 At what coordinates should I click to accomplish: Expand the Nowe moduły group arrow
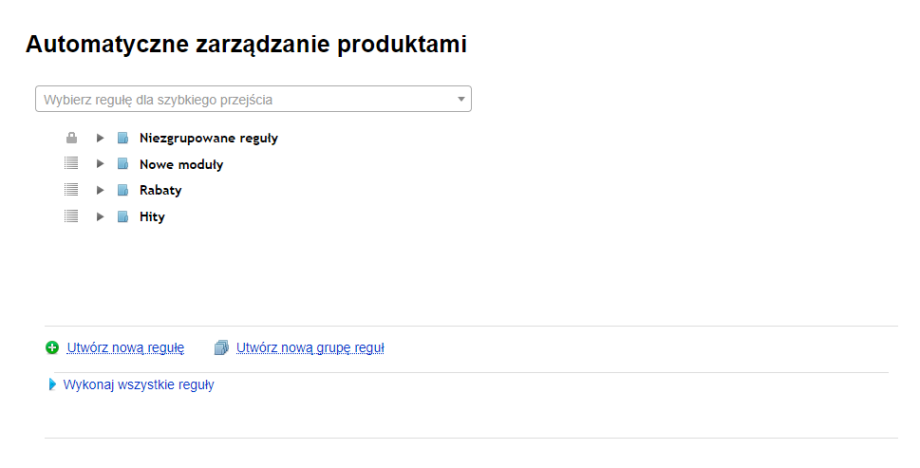click(x=100, y=164)
